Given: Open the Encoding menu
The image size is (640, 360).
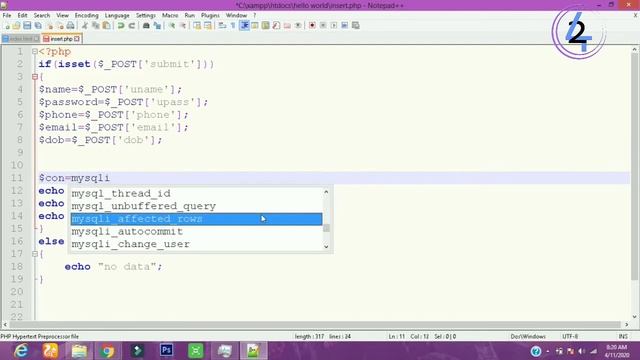Looking at the screenshot, I should click(x=87, y=16).
